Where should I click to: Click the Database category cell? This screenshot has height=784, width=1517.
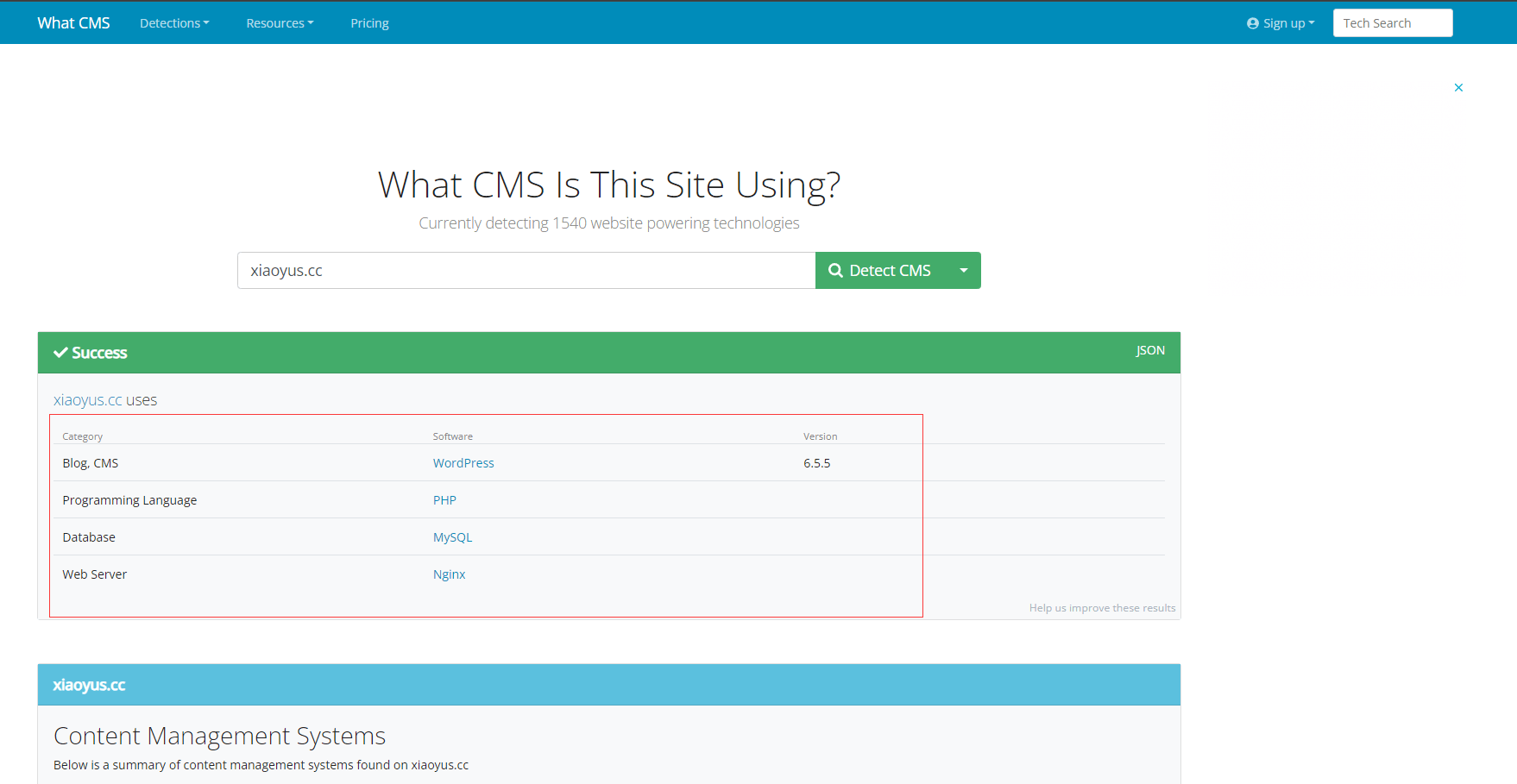click(x=89, y=537)
